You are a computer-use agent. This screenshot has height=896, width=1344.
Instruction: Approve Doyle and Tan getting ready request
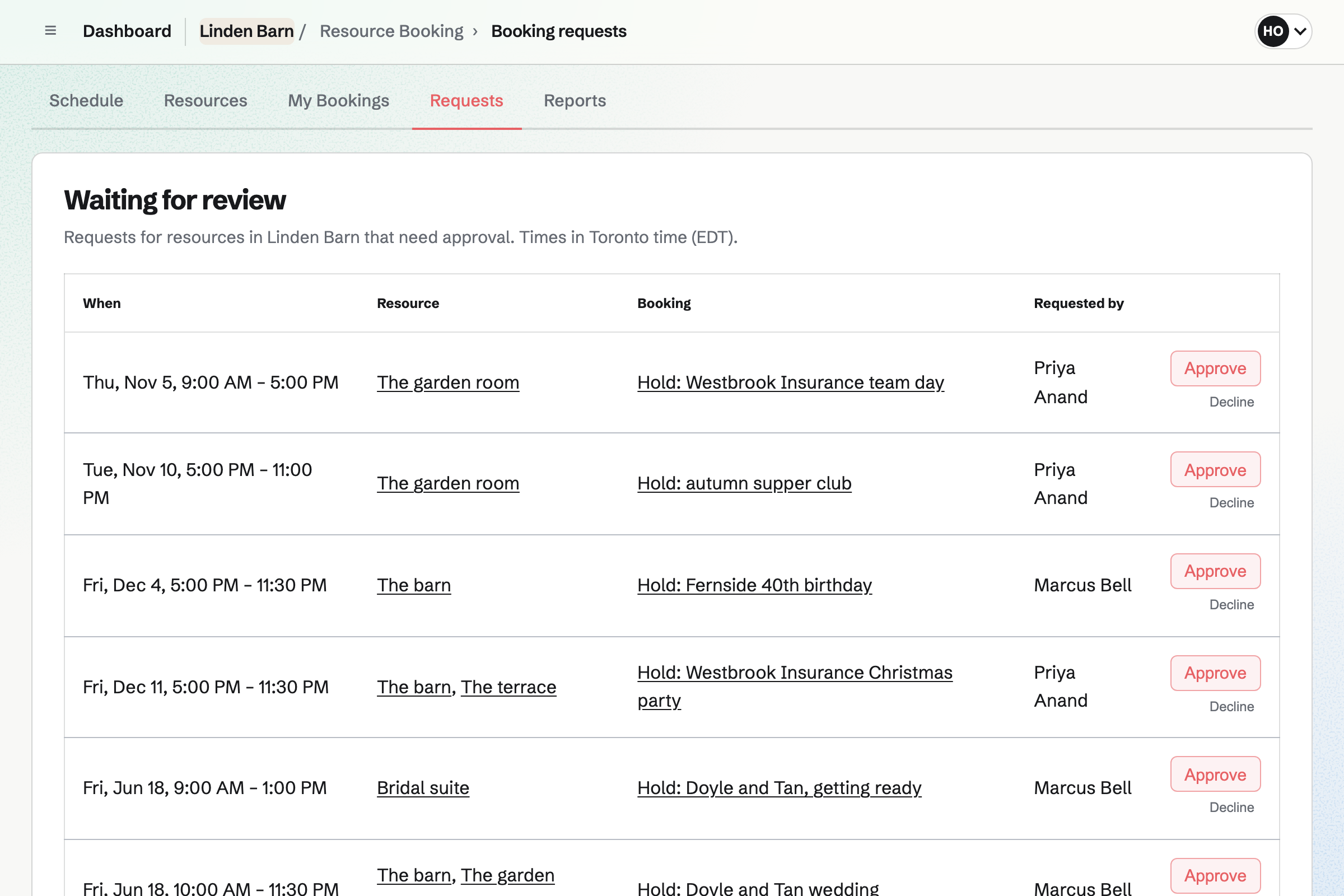(1215, 774)
